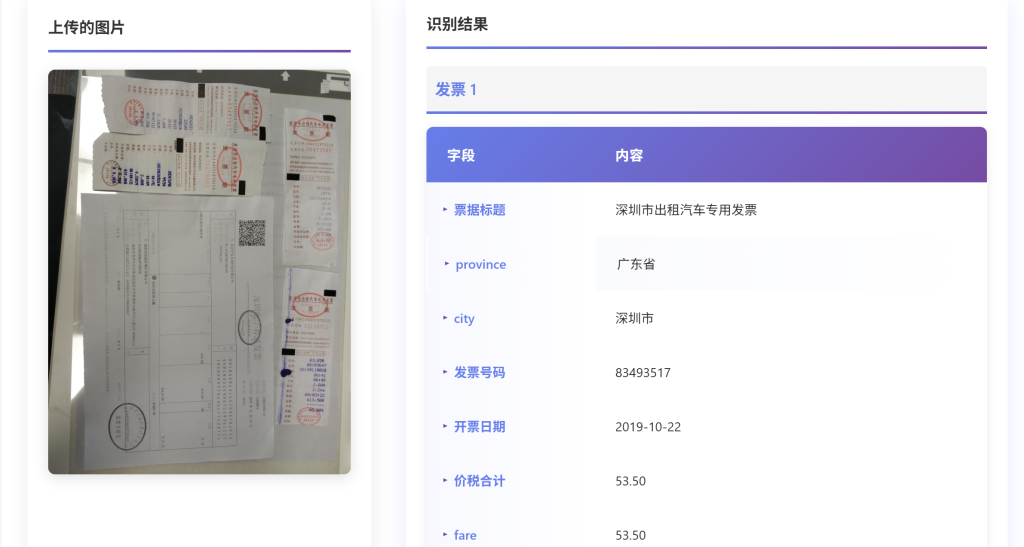This screenshot has width=1024, height=547.
Task: Click the 上传的图片 heading
Action: pos(86,27)
